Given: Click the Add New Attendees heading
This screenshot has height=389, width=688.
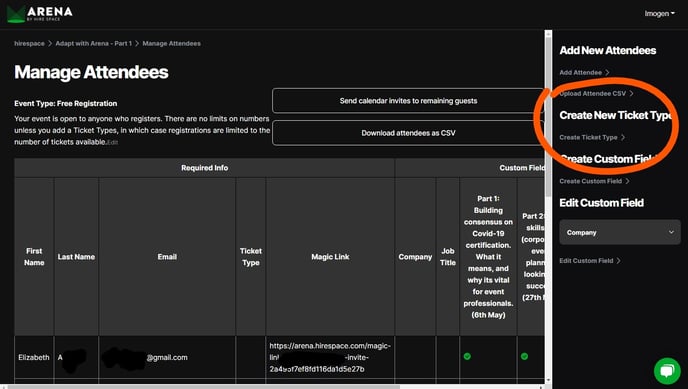Looking at the screenshot, I should pyautogui.click(x=608, y=50).
